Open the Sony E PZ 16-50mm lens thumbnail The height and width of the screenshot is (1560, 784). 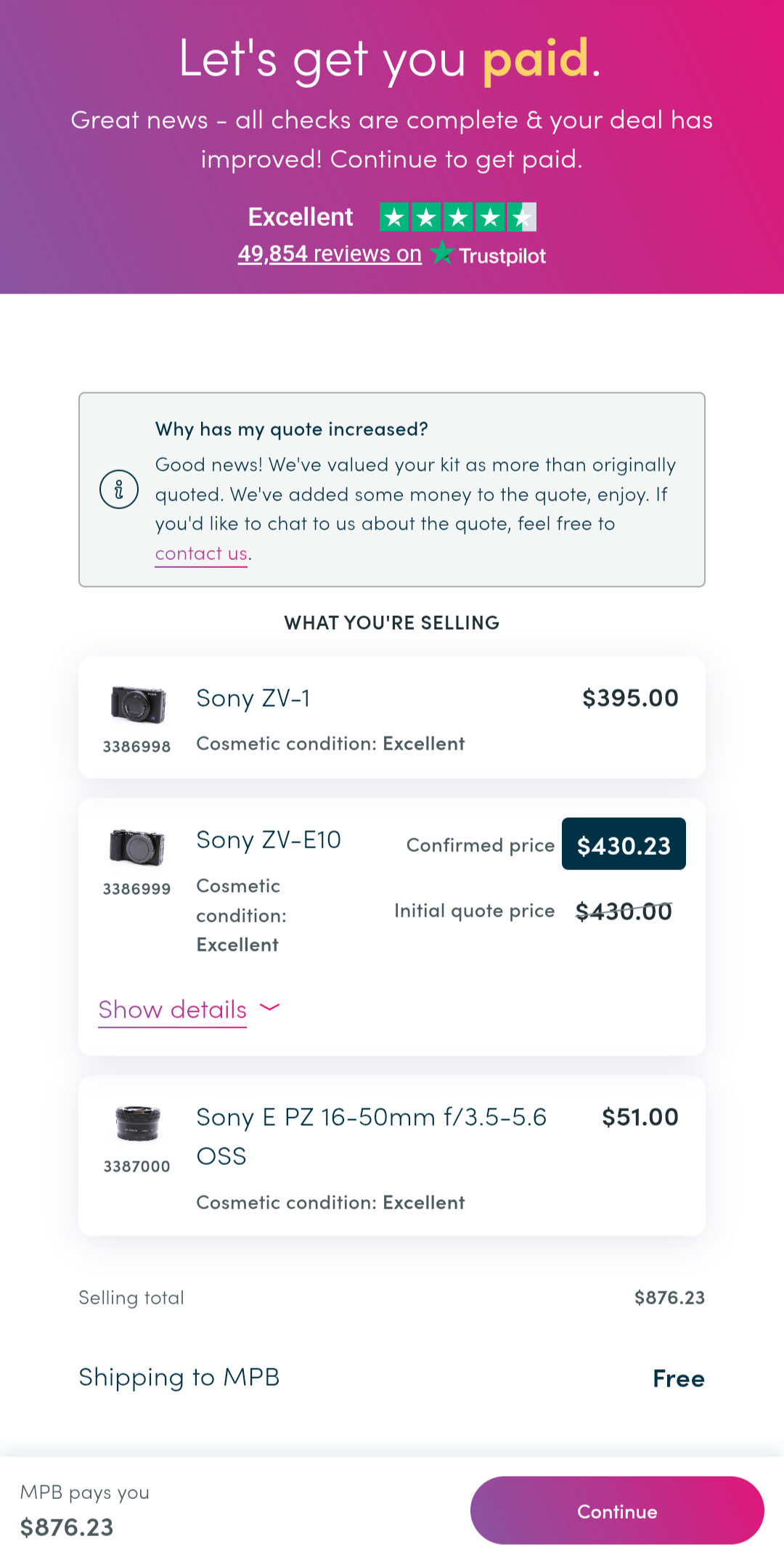[137, 1123]
